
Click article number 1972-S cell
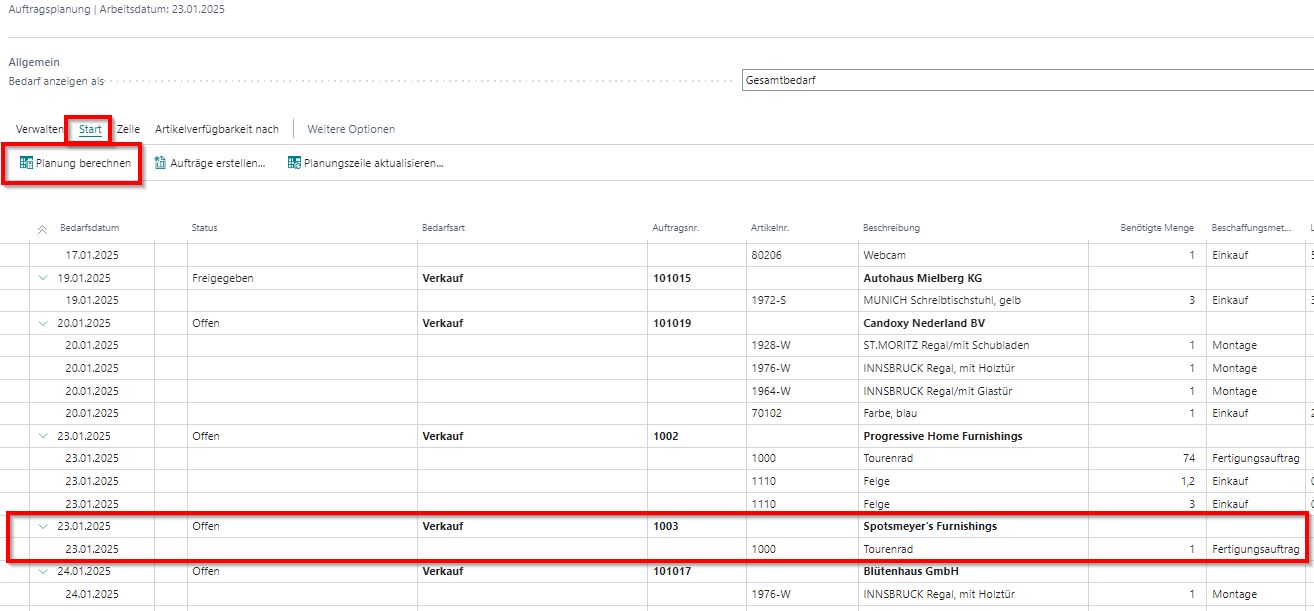tap(770, 300)
